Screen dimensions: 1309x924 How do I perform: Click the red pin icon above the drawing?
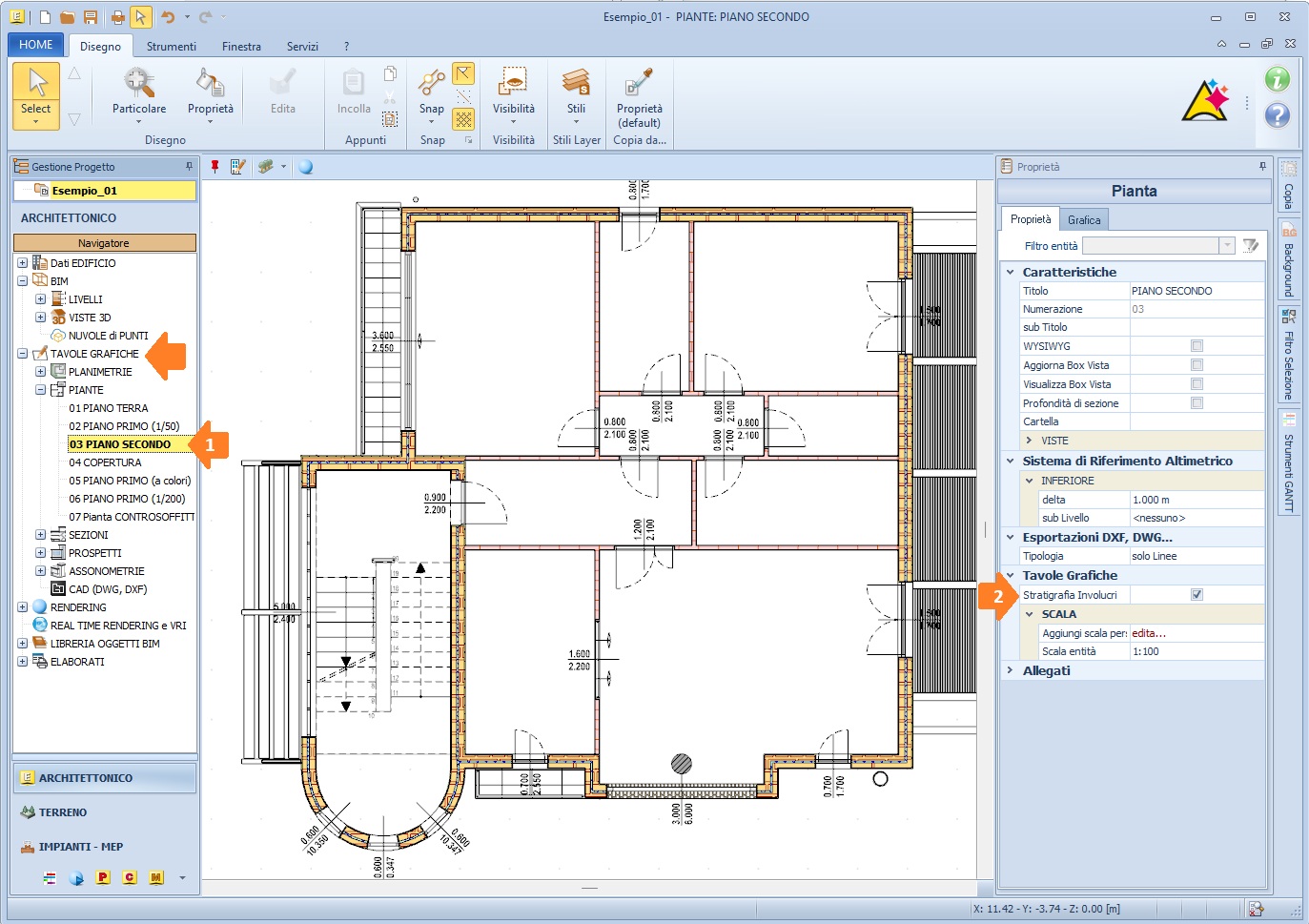tap(215, 167)
